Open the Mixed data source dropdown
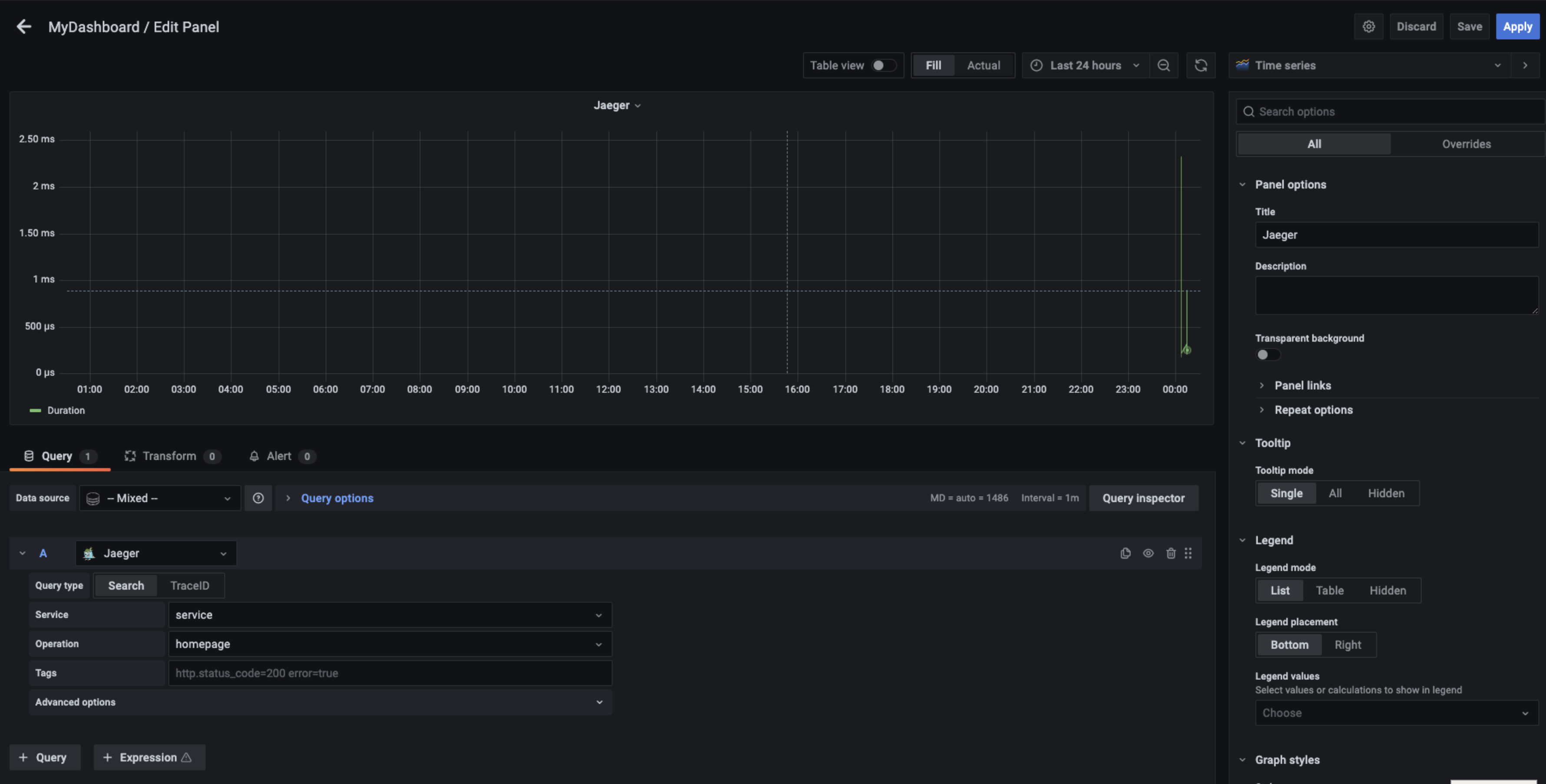Viewport: 1546px width, 784px height. point(160,498)
